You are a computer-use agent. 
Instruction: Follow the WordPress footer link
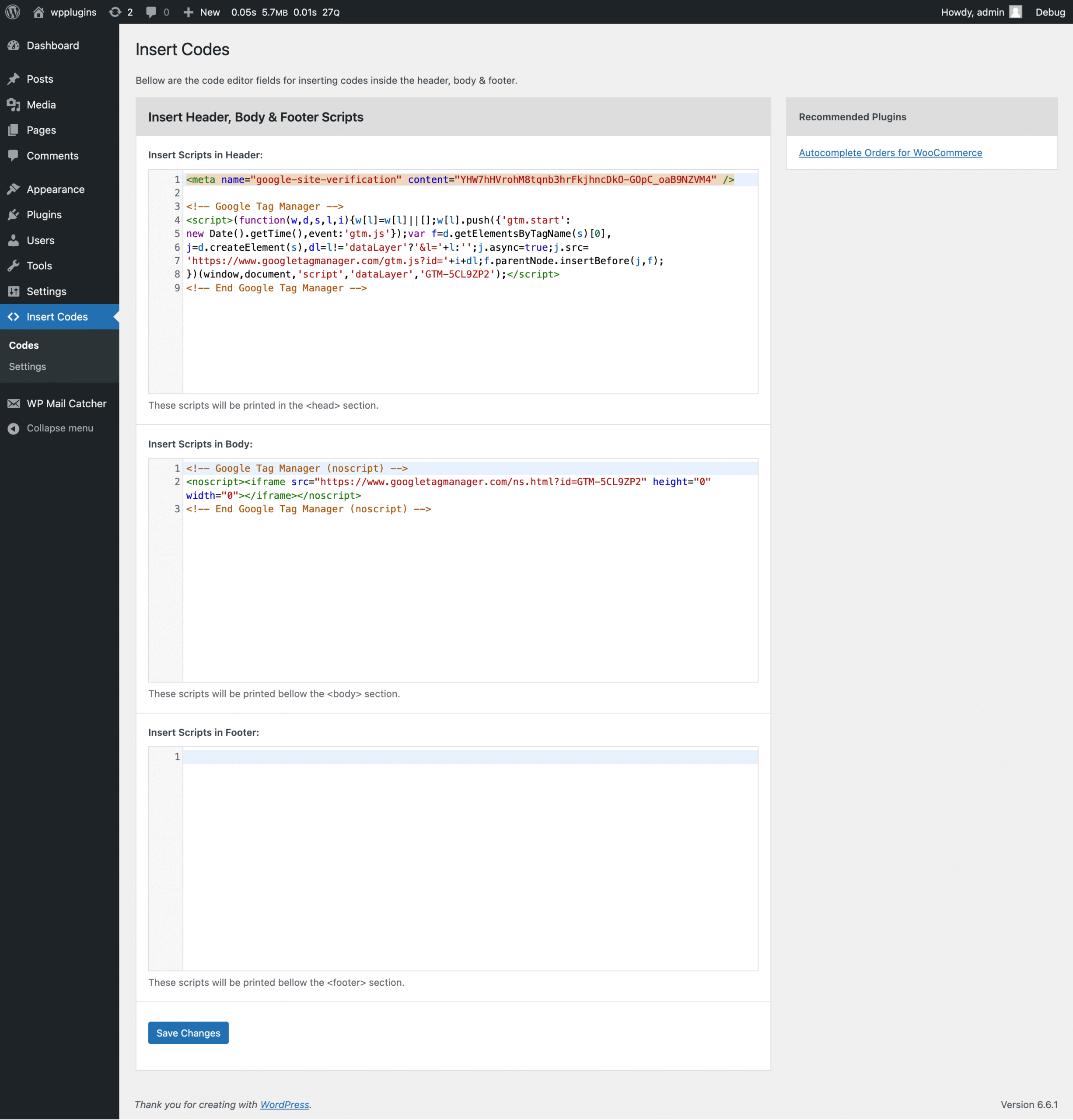click(284, 1105)
